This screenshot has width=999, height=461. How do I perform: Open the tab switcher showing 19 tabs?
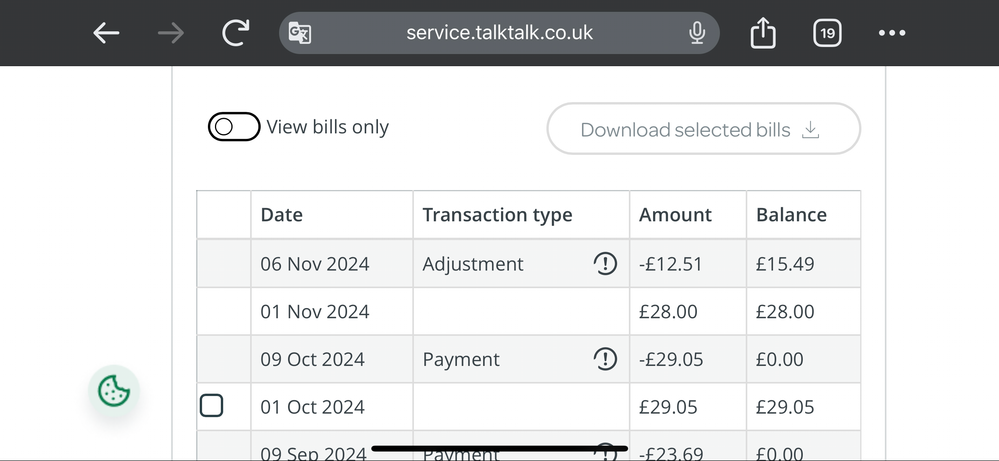[827, 33]
